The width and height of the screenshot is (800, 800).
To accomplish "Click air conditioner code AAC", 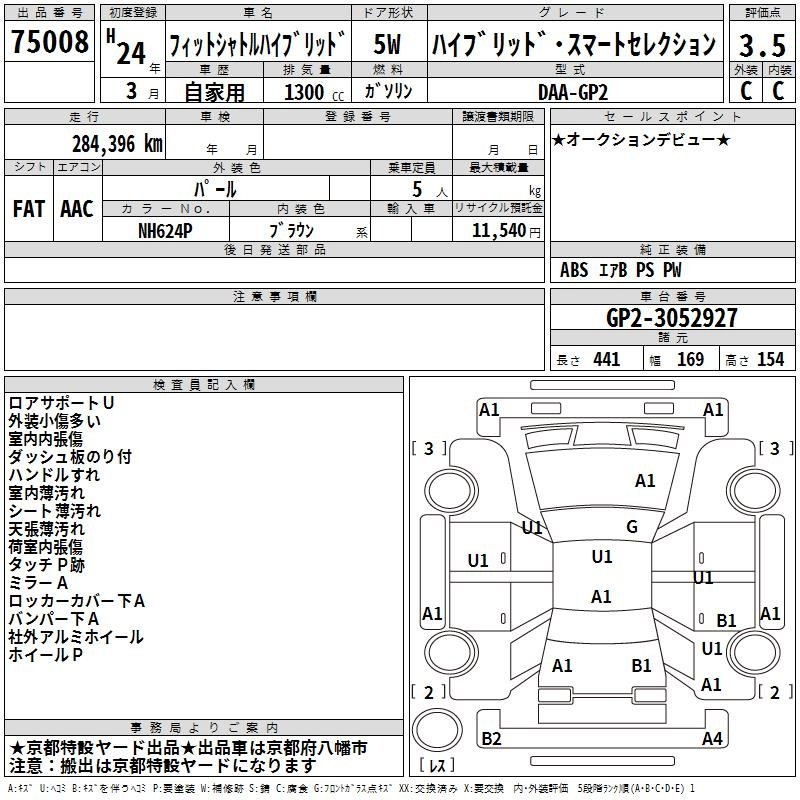I will tap(77, 209).
